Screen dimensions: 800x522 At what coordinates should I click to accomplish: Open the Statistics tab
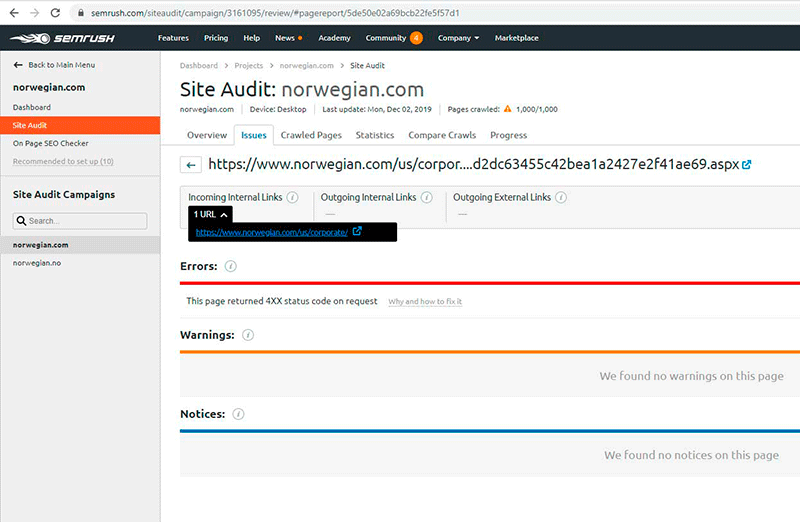point(375,135)
